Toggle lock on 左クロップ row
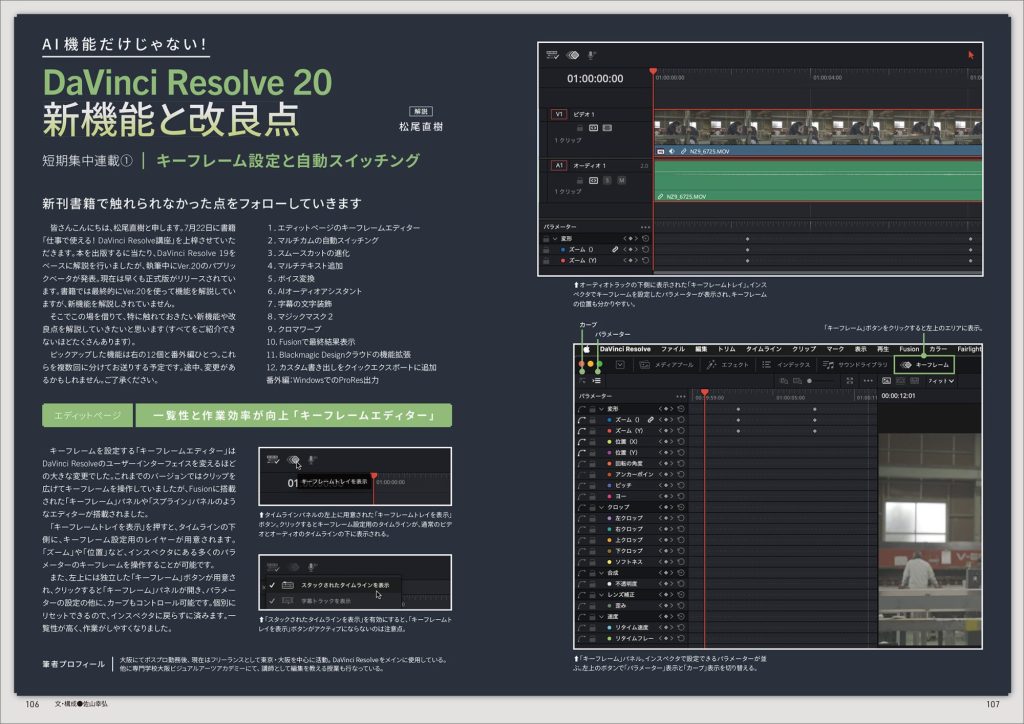1024x724 pixels. [592, 518]
